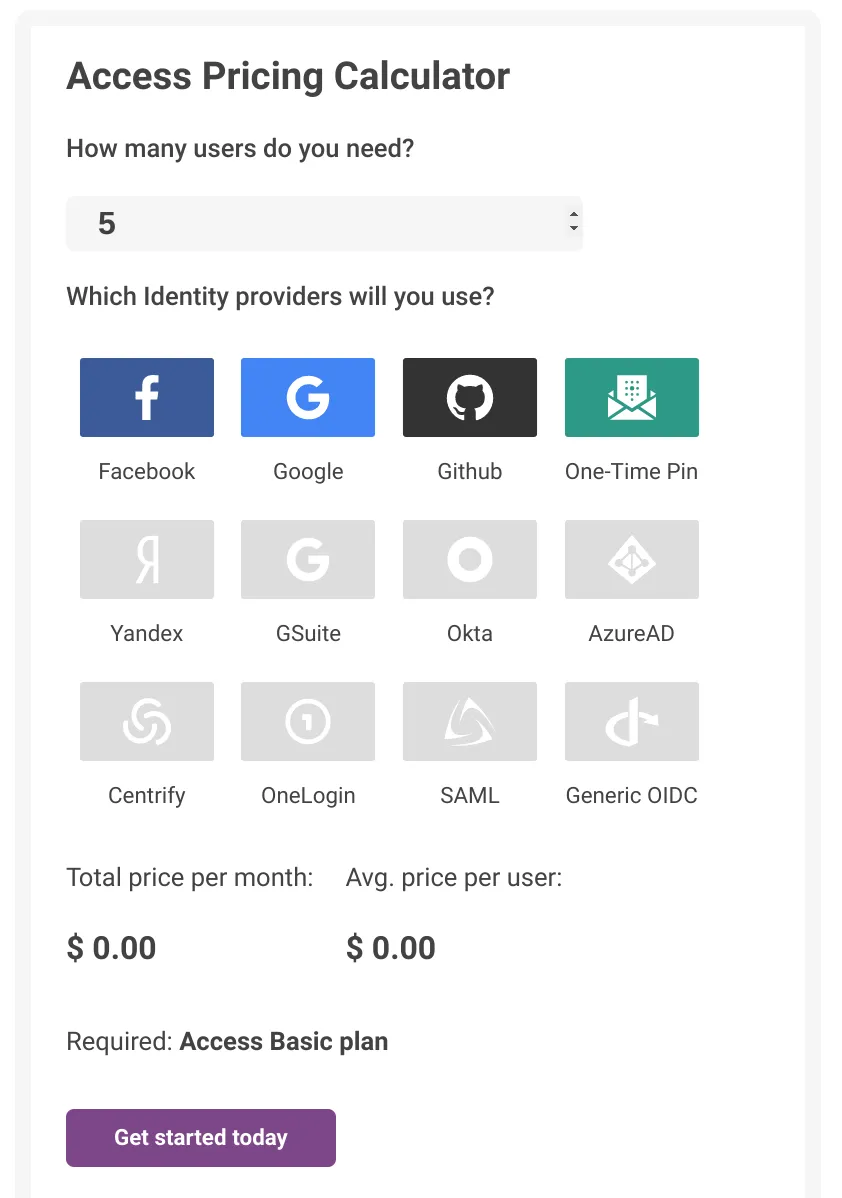Click the One-Time Pin icon
842x1198 pixels.
tap(631, 397)
